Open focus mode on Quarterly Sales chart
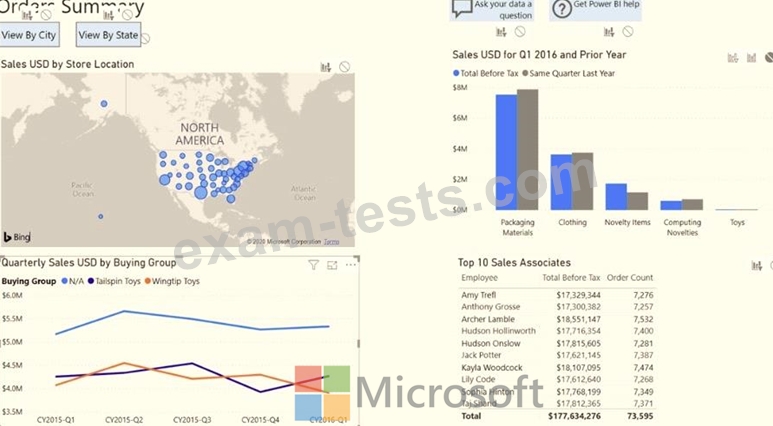 tap(331, 265)
